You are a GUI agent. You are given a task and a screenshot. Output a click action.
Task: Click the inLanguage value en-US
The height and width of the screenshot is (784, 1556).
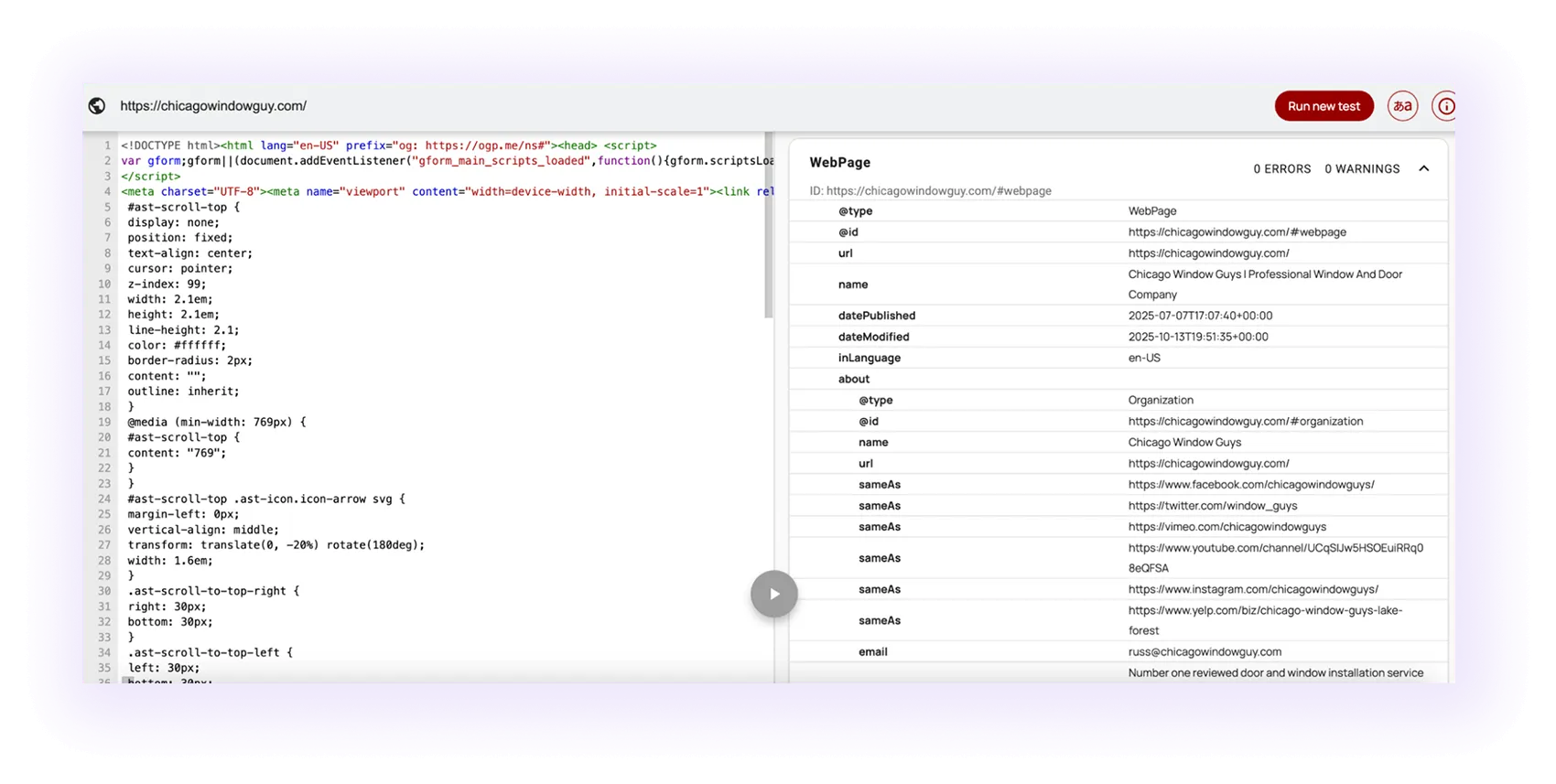pos(1144,358)
